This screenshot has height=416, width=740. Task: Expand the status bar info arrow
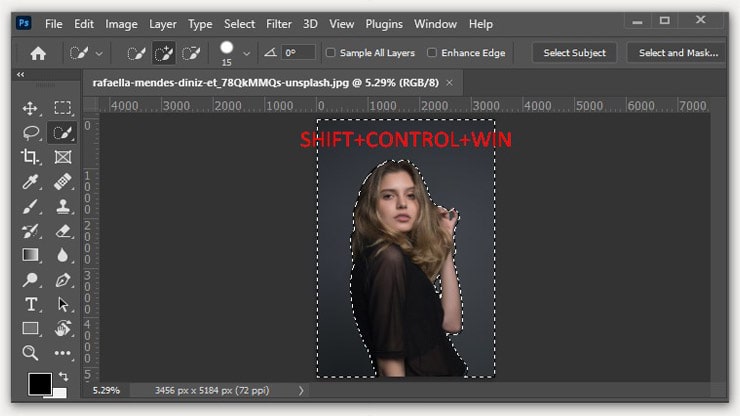pos(301,390)
